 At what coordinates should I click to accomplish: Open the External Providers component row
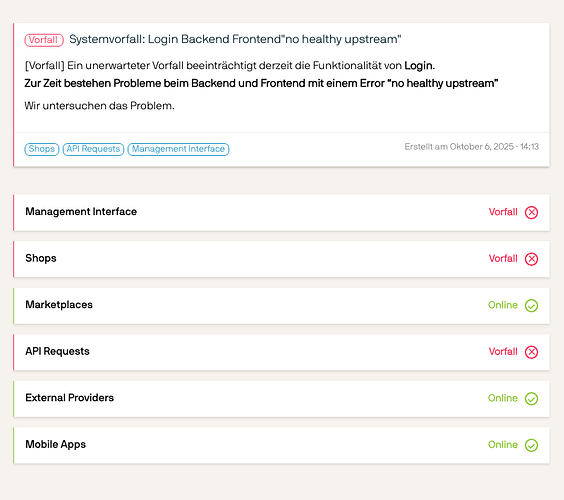[281, 399]
